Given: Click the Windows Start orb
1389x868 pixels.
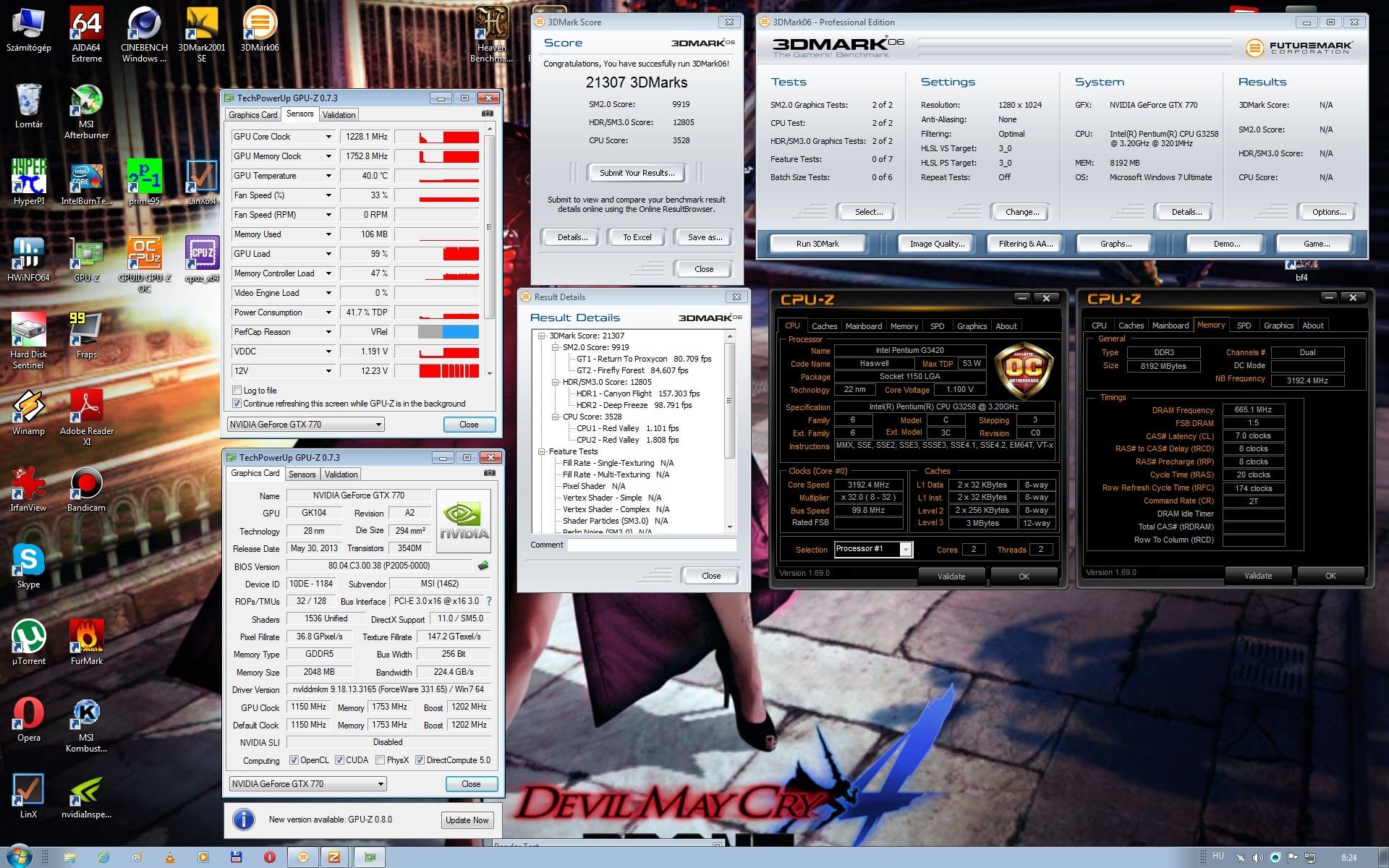Looking at the screenshot, I should [20, 856].
